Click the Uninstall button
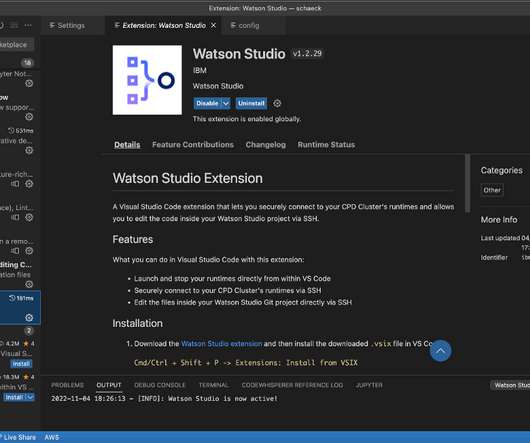Screen dimensions: 530x443 251,103
